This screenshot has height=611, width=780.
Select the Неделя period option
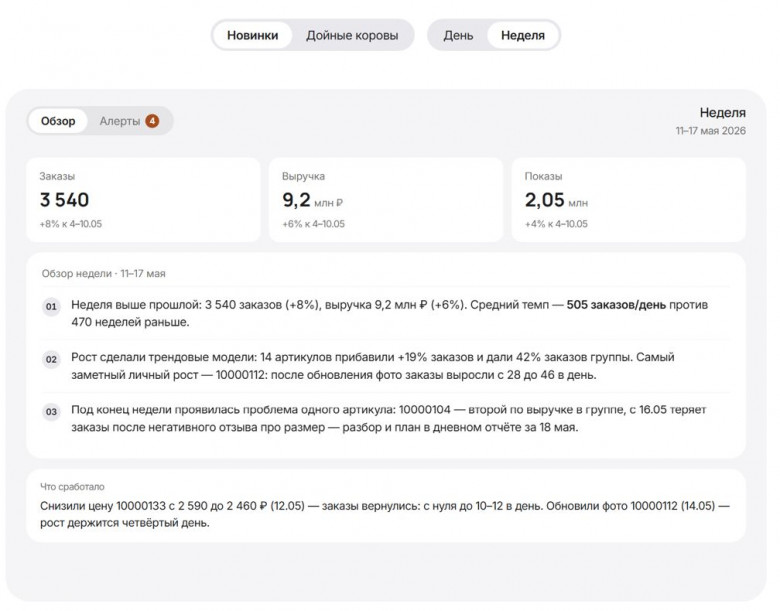(523, 35)
